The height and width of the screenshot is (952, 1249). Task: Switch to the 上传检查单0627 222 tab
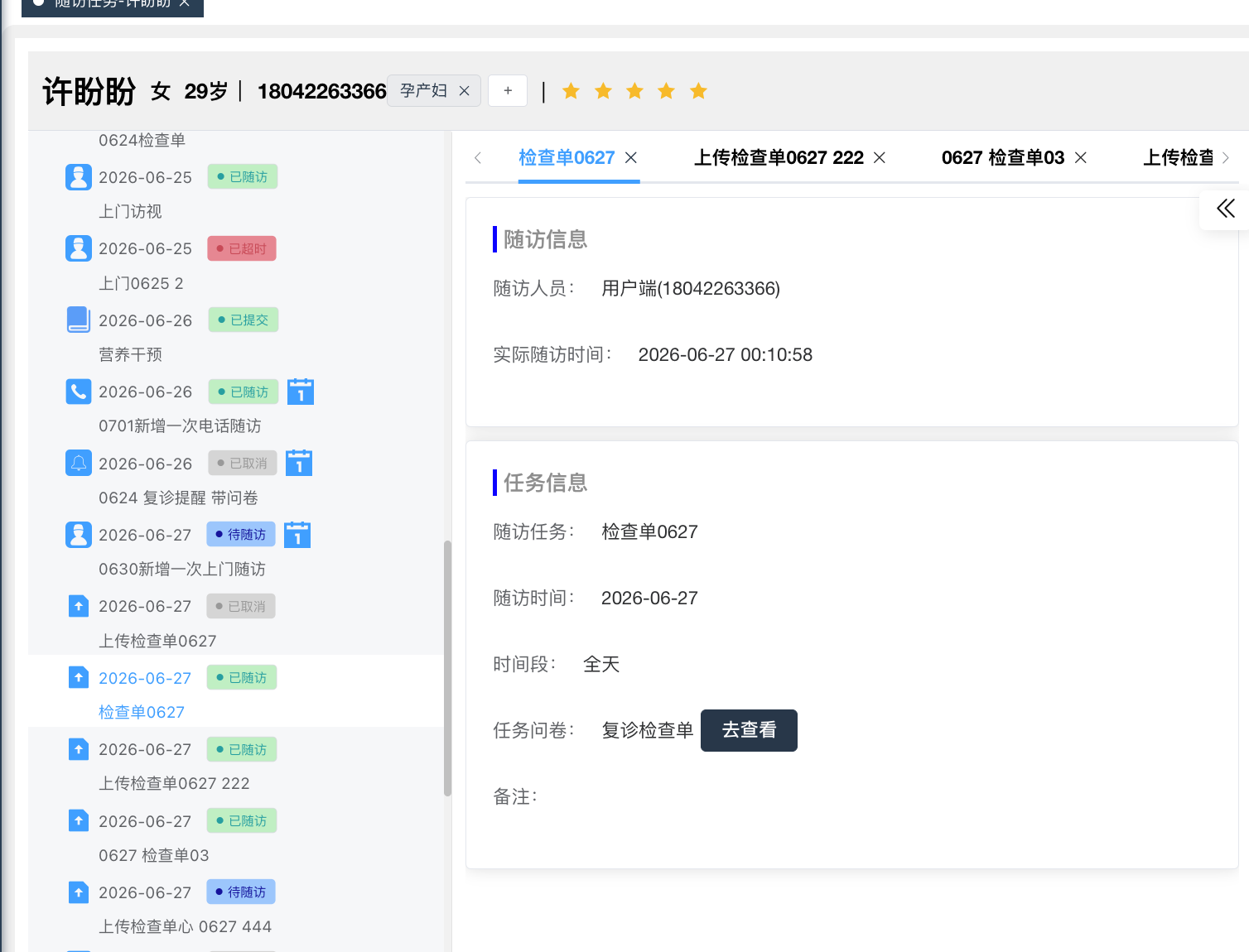pos(779,157)
